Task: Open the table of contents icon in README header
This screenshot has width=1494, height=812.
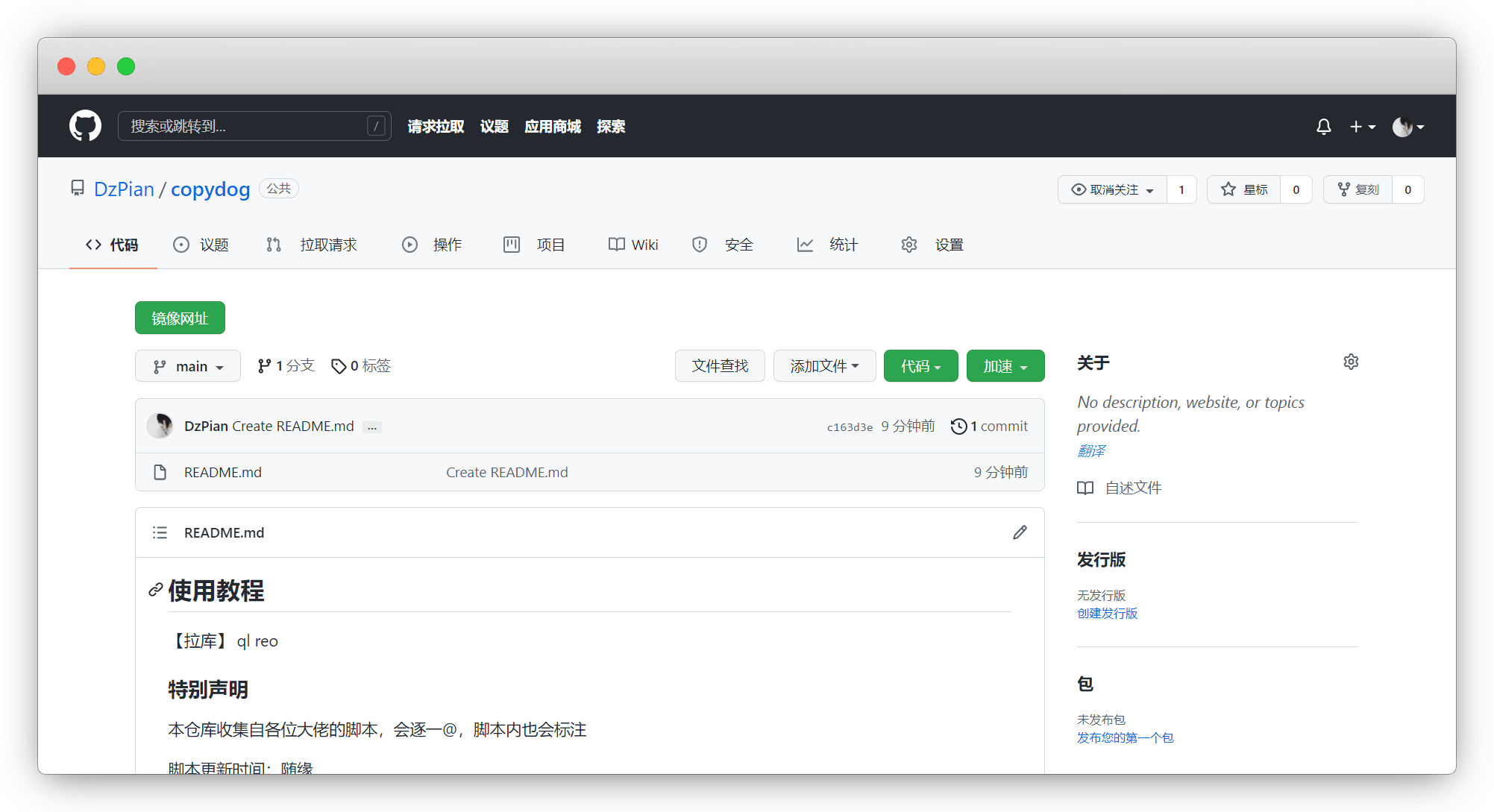Action: [160, 532]
